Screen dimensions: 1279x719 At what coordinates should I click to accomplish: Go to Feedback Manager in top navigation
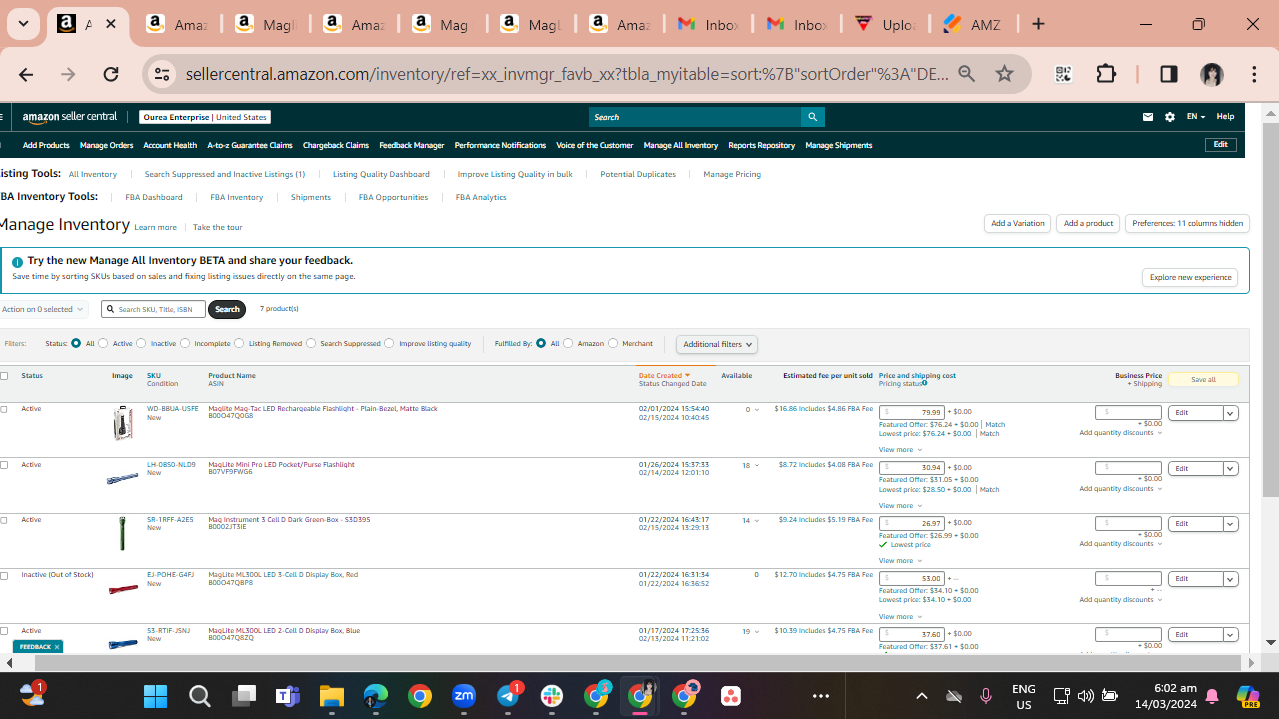point(411,145)
